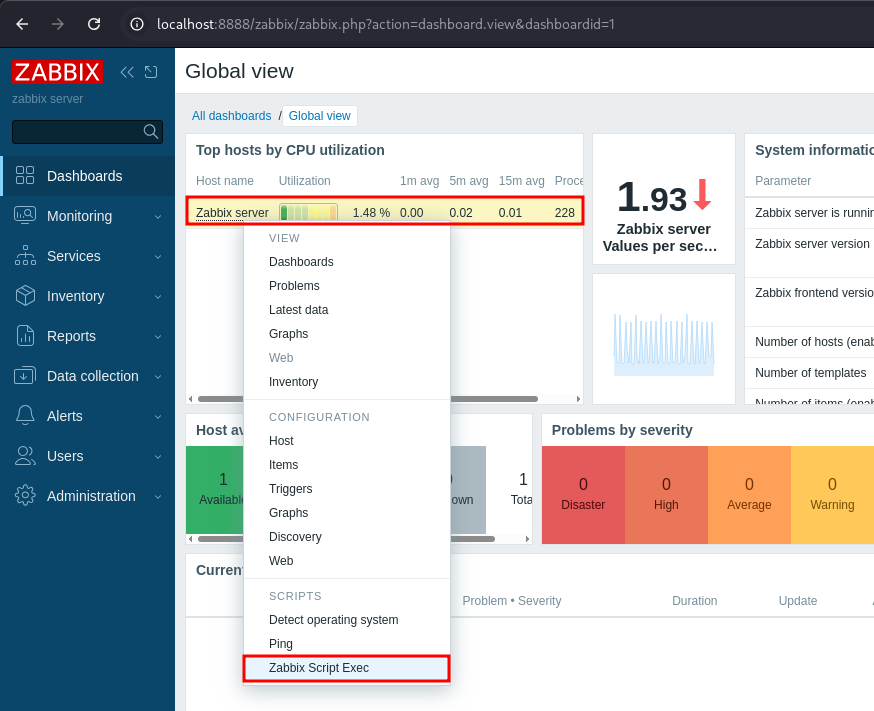Click the Services hierarchy icon
This screenshot has width=874, height=711.
click(25, 256)
